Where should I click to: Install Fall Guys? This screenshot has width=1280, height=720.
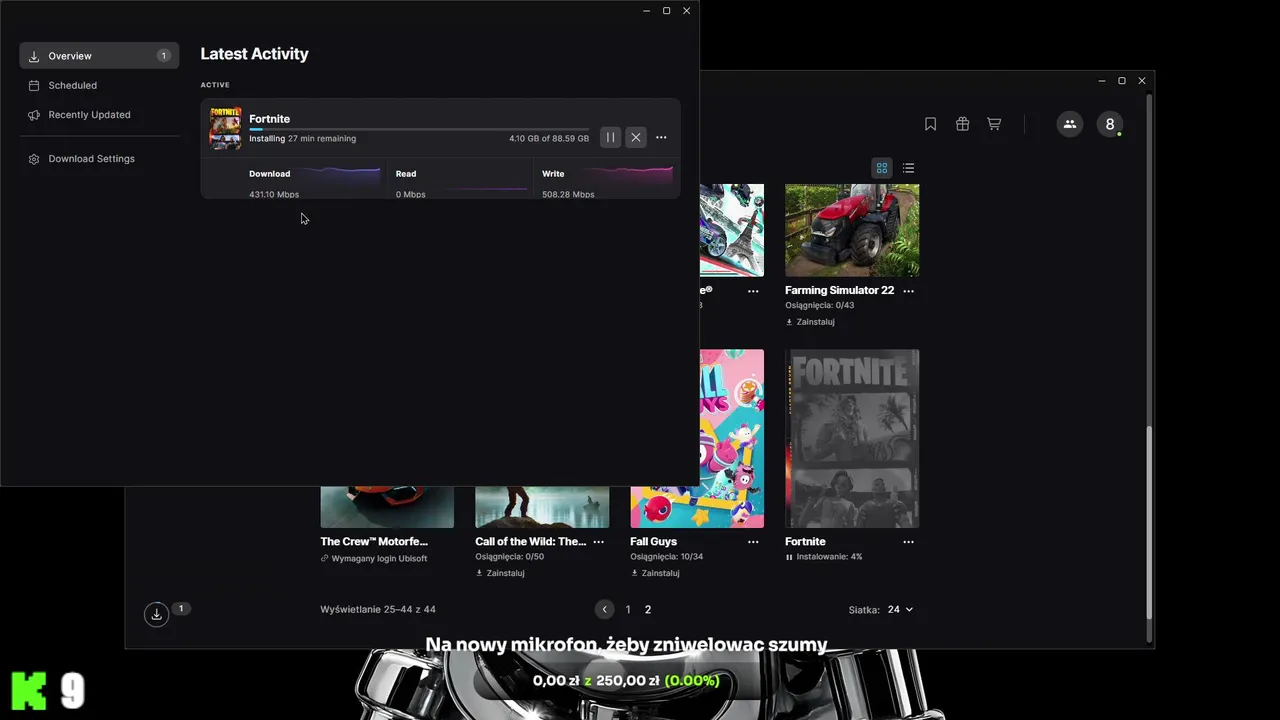click(655, 573)
